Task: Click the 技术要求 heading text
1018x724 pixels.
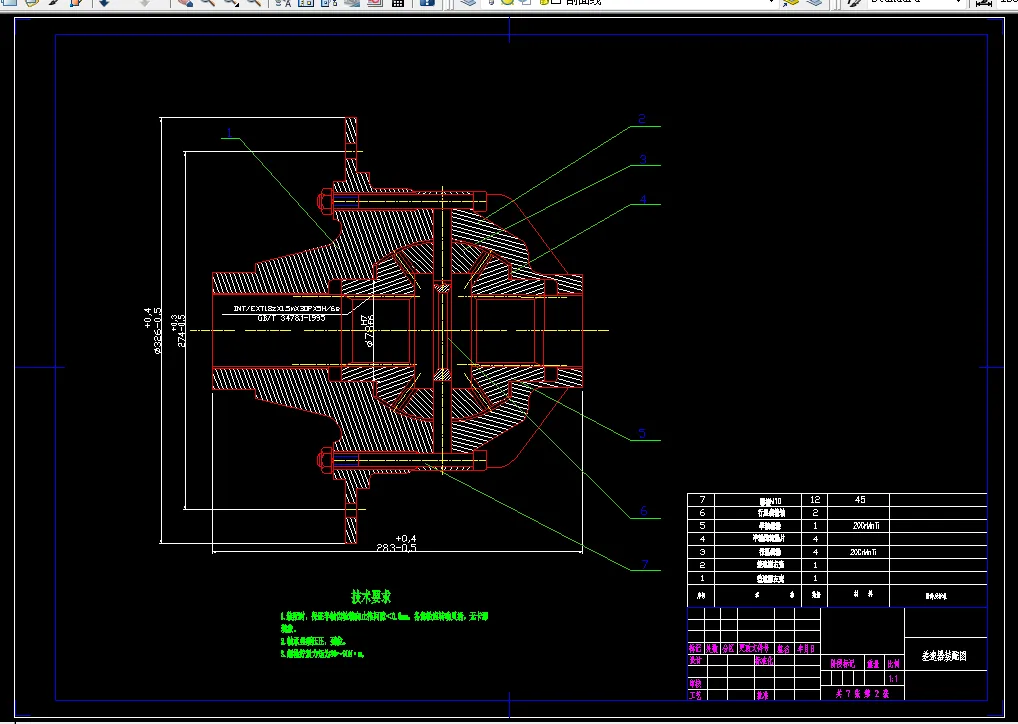Action: click(x=371, y=596)
